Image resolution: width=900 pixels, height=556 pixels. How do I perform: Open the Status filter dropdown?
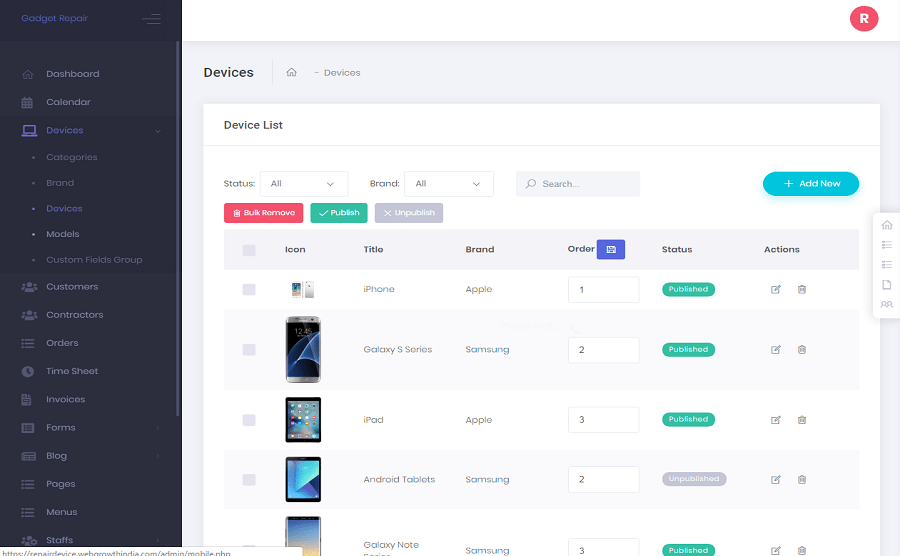coord(304,184)
